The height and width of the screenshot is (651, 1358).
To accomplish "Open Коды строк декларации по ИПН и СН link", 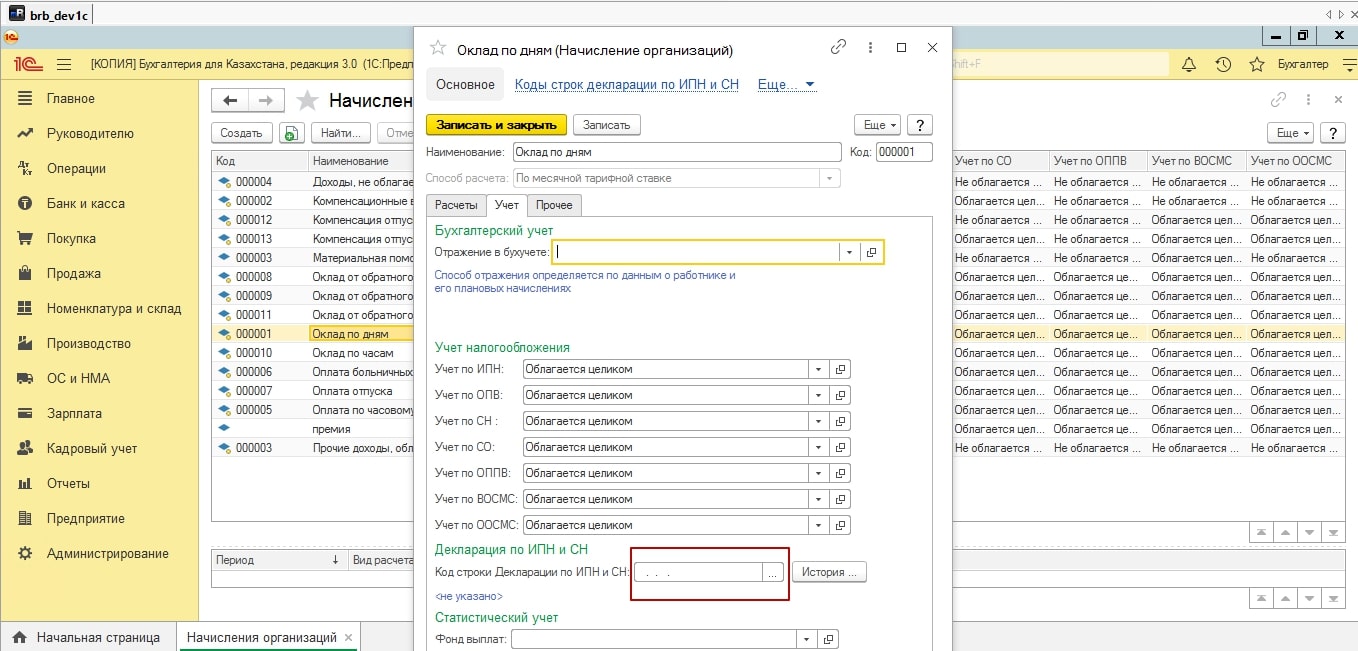I will pyautogui.click(x=626, y=85).
